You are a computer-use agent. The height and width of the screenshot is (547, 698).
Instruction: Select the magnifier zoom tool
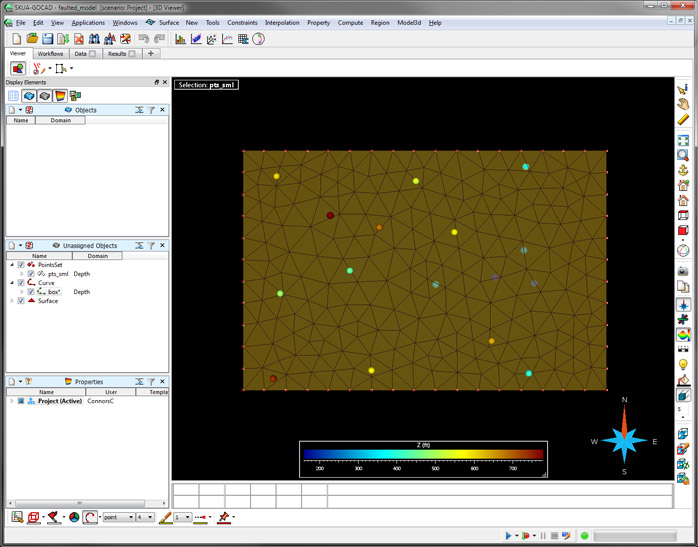point(683,155)
